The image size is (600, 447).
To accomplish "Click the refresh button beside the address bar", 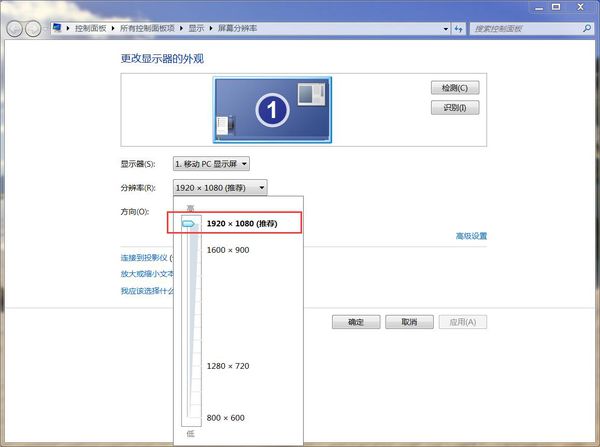I will (x=458, y=29).
